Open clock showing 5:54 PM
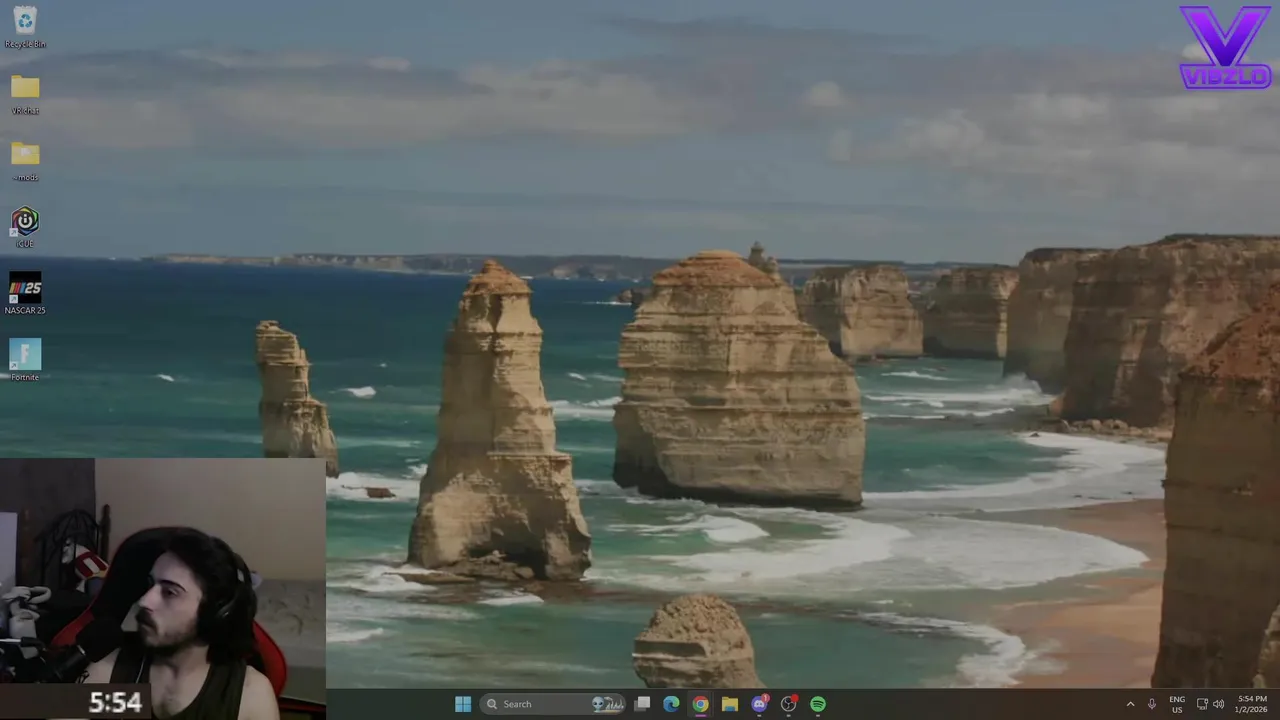The image size is (1280, 720). tap(1252, 704)
